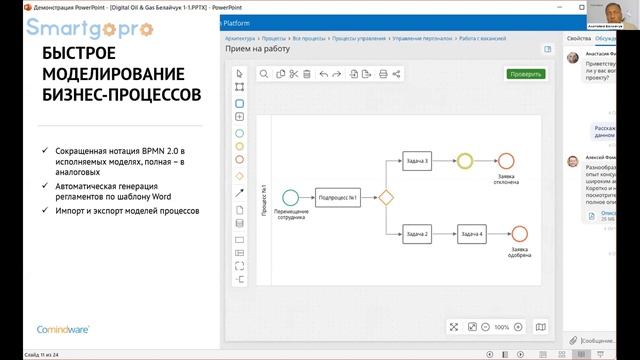Fit diagram using crossed-arrows icon
640x360 pixels.
[454, 327]
